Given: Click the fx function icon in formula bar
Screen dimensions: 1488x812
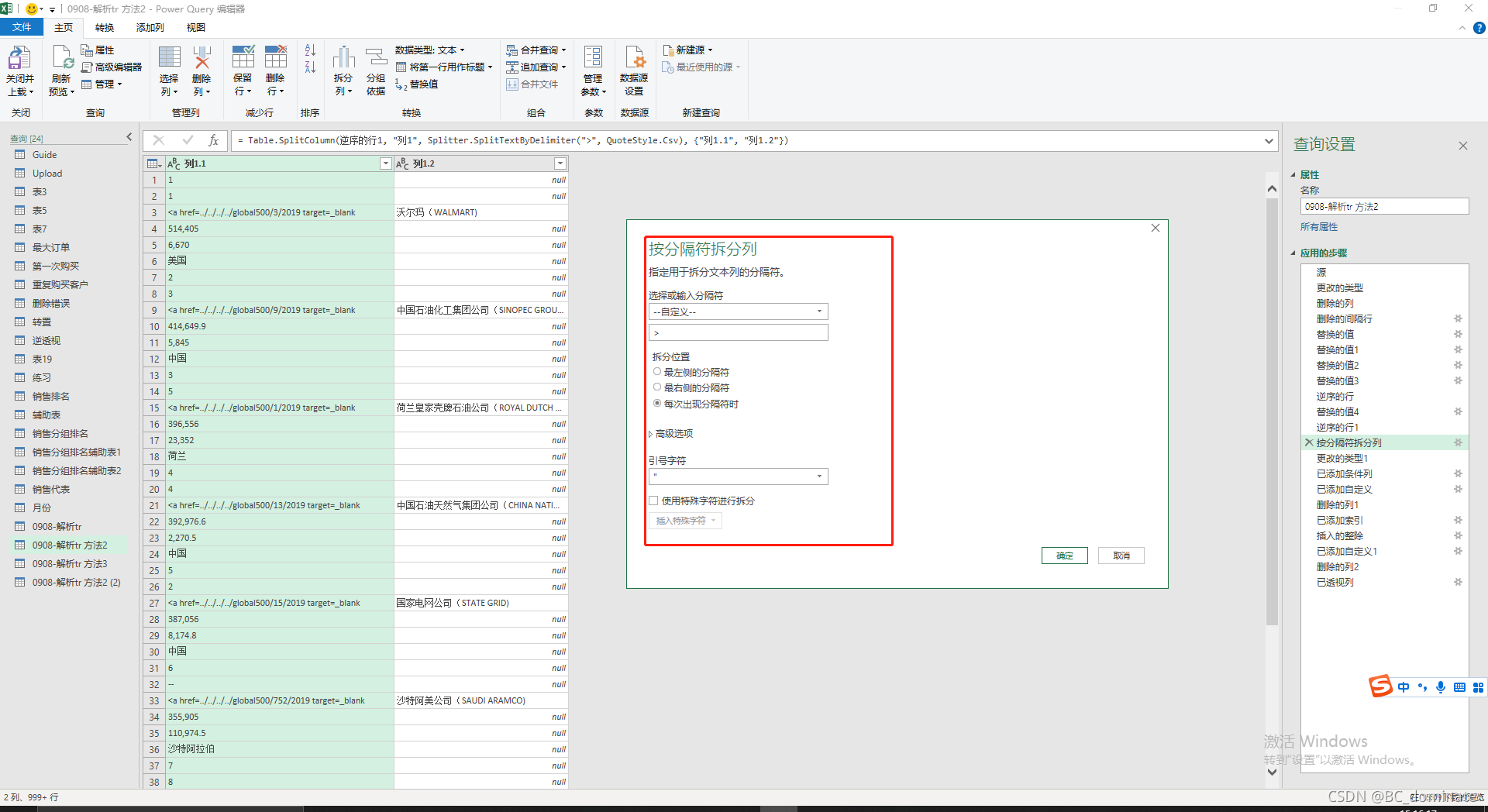Looking at the screenshot, I should (x=213, y=140).
